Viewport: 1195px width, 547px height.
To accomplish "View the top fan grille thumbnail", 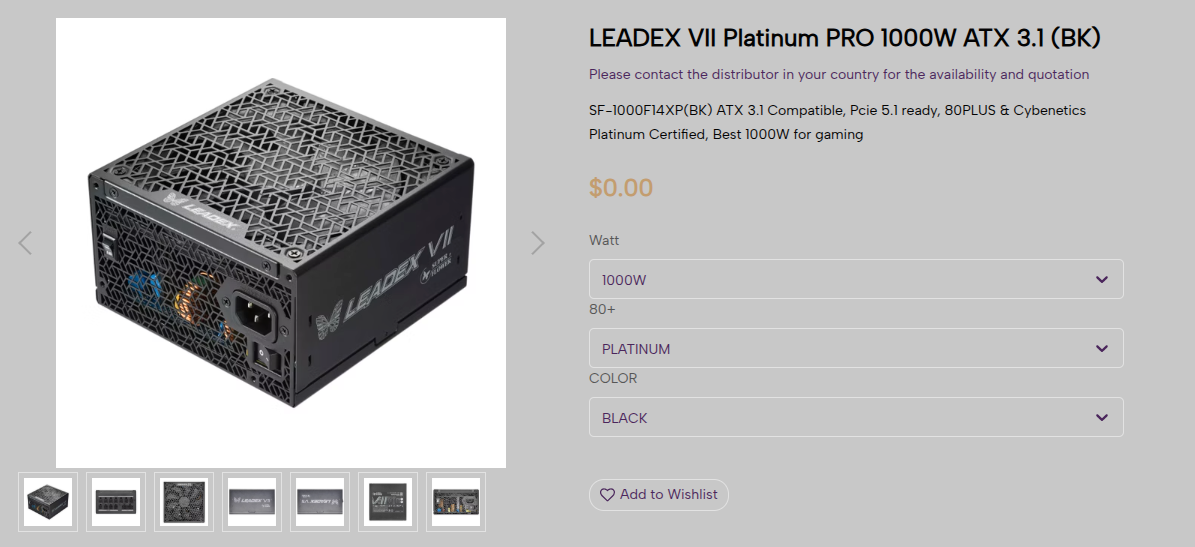I will [184, 501].
